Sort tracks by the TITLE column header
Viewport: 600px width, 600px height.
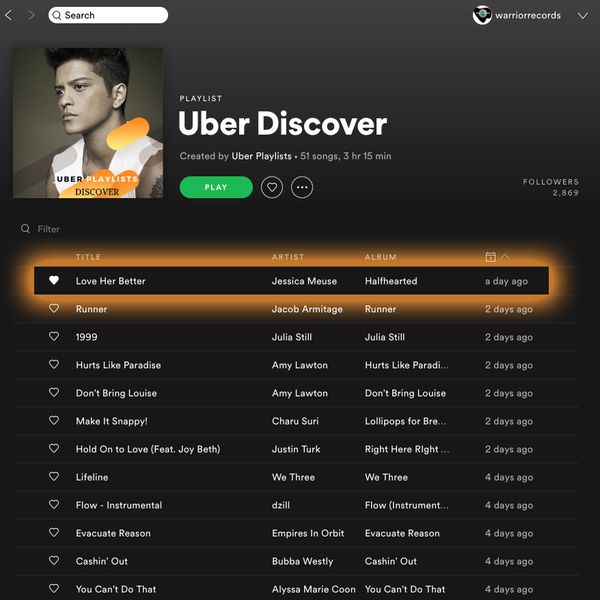pos(88,257)
